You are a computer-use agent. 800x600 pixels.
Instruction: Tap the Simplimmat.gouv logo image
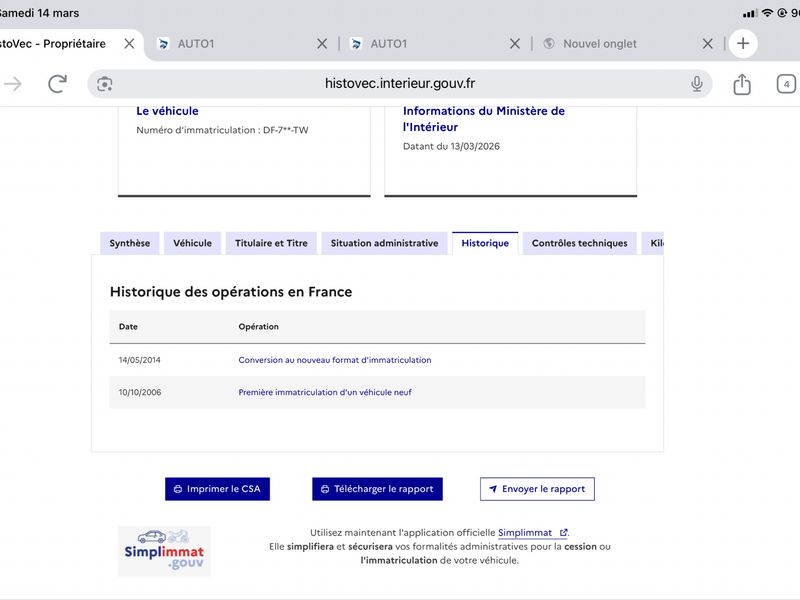point(164,551)
